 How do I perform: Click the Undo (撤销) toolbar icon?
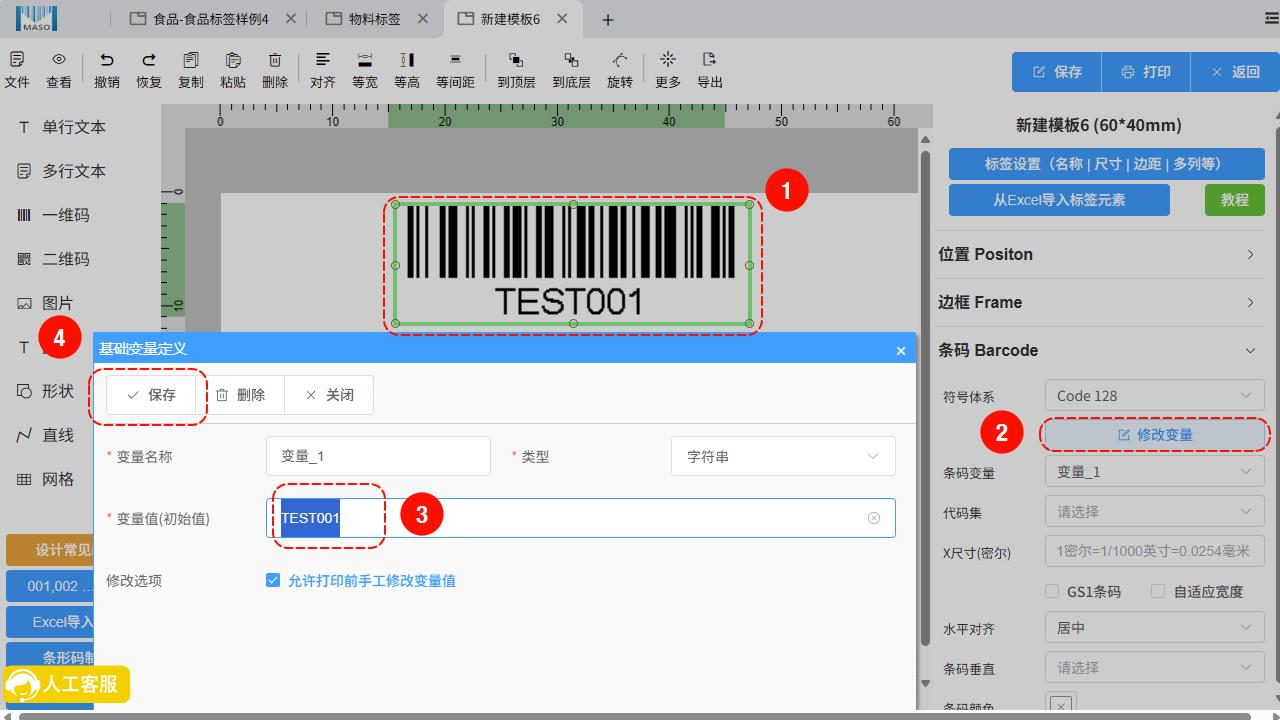[106, 69]
